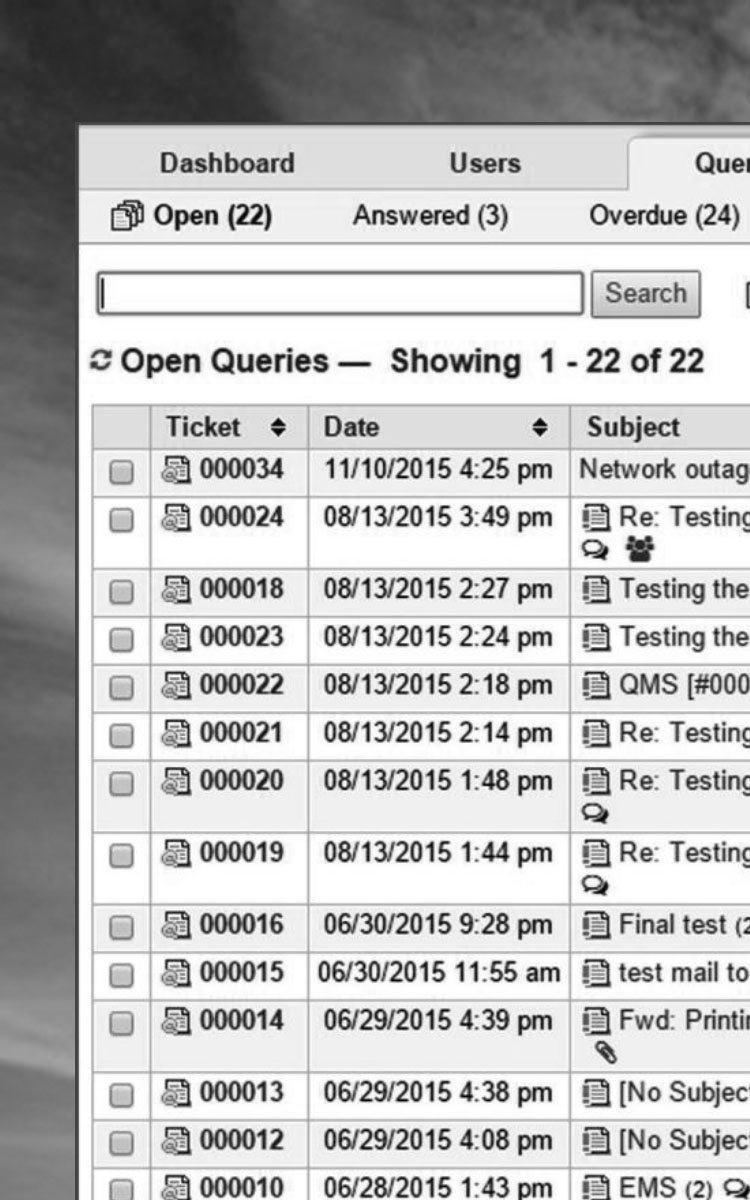Check the box next to ticket 000015
This screenshot has height=1200, width=750.
[x=121, y=974]
